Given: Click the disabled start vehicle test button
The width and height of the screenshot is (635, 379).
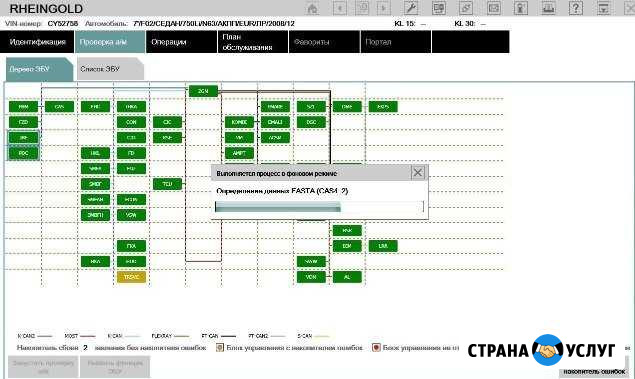Looking at the screenshot, I should pos(43,367).
